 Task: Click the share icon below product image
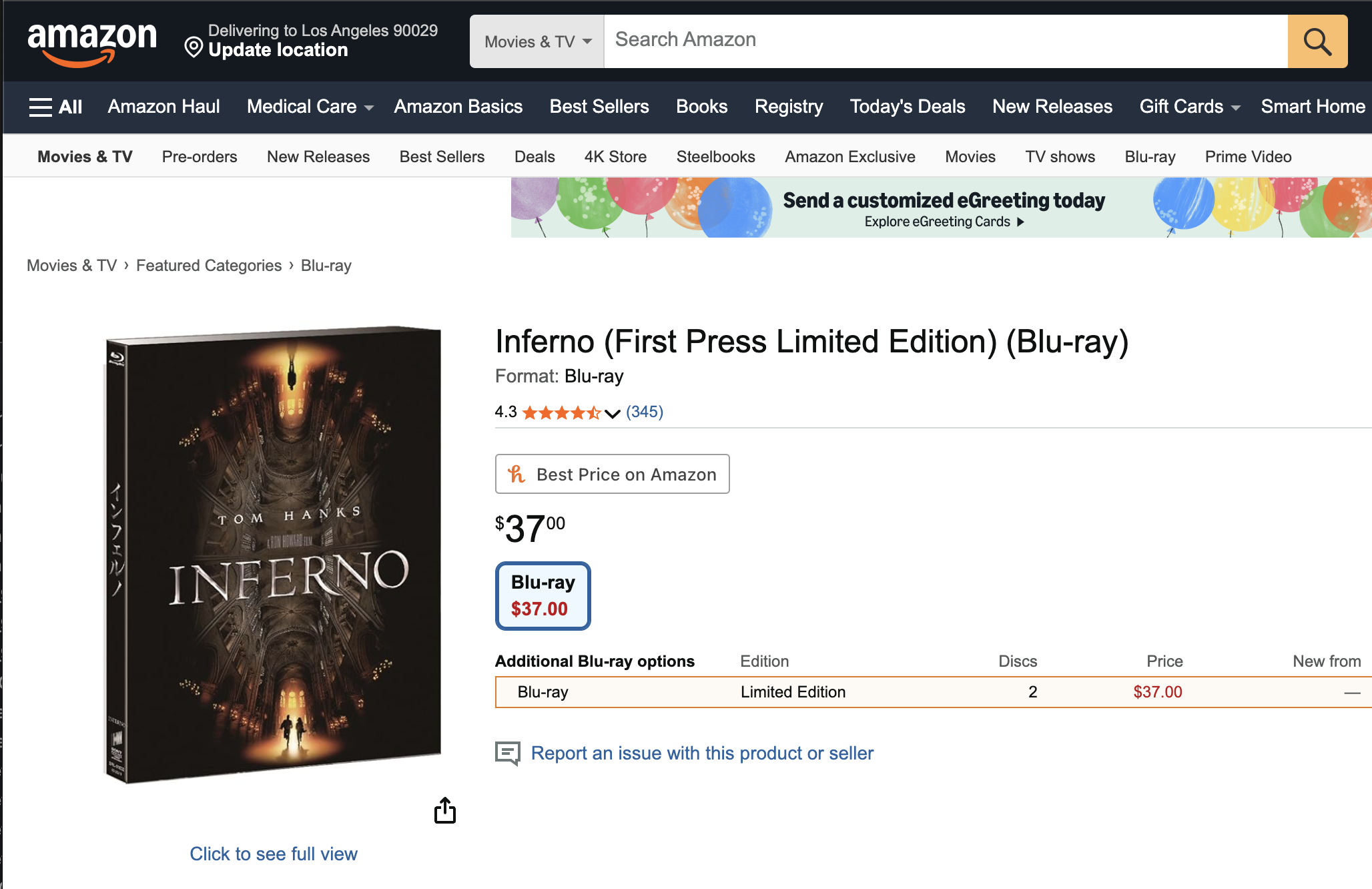444,810
